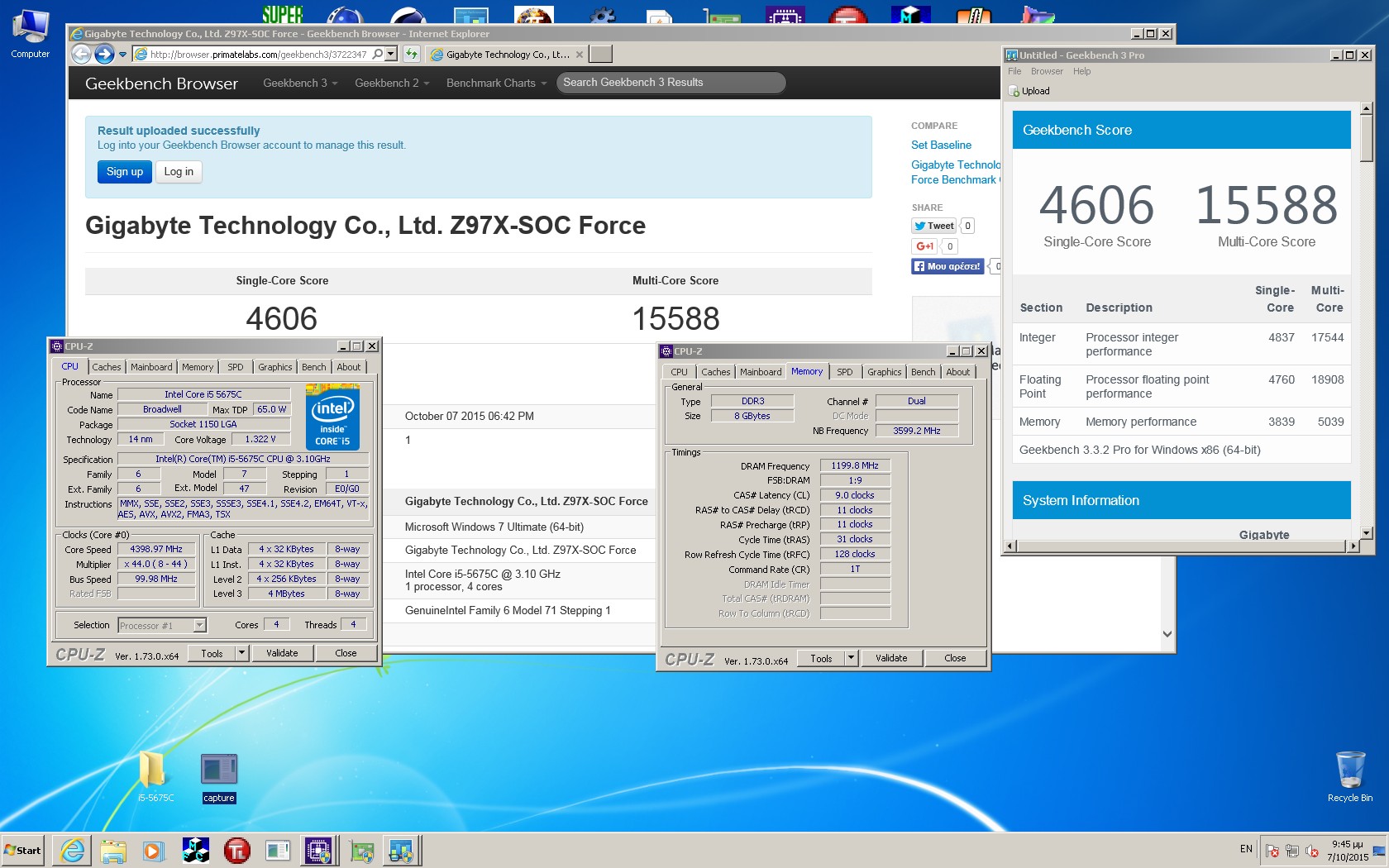1389x868 pixels.
Task: Open the address bar autocomplete dropdown
Action: coord(391,55)
